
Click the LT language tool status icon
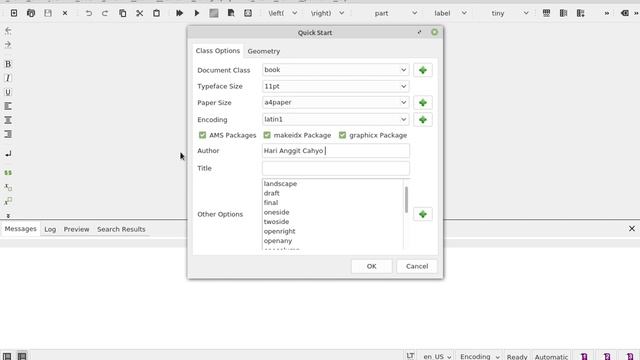point(410,356)
